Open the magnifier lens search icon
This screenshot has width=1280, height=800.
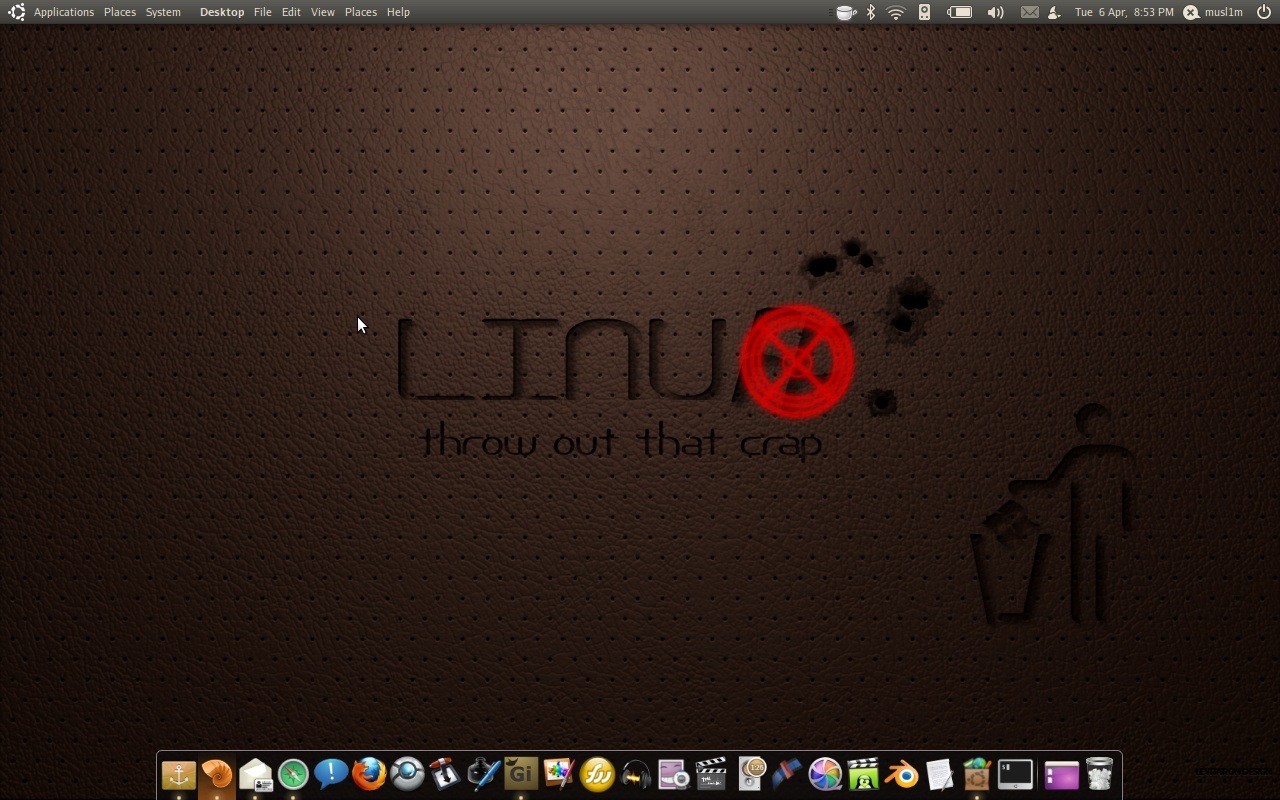(x=407, y=775)
